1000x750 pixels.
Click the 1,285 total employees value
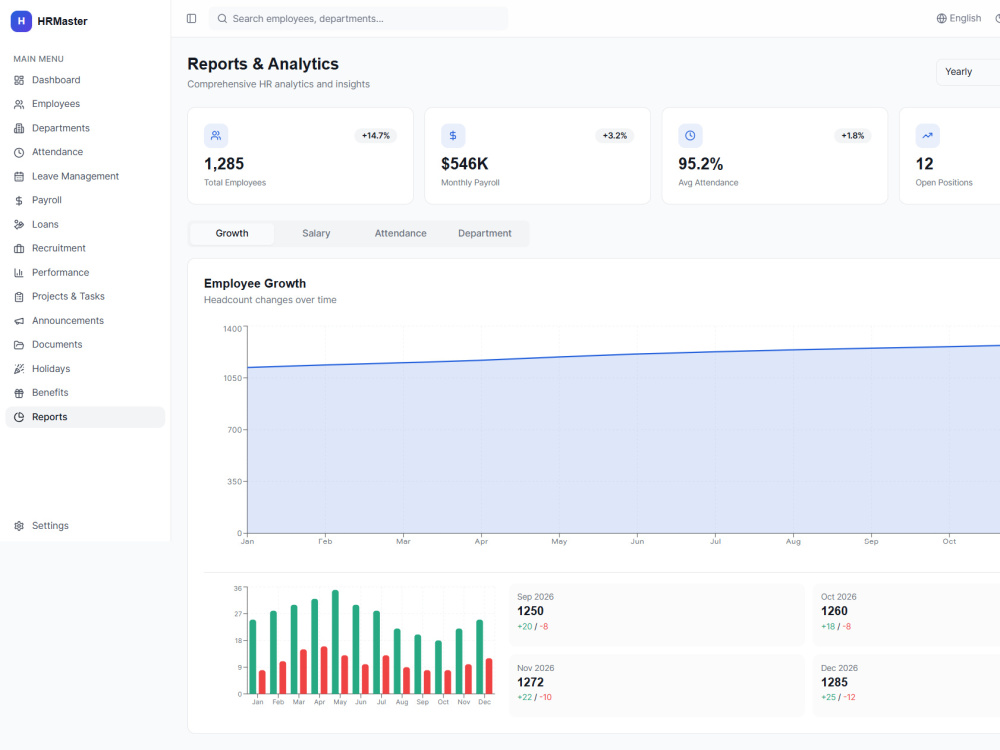(224, 164)
